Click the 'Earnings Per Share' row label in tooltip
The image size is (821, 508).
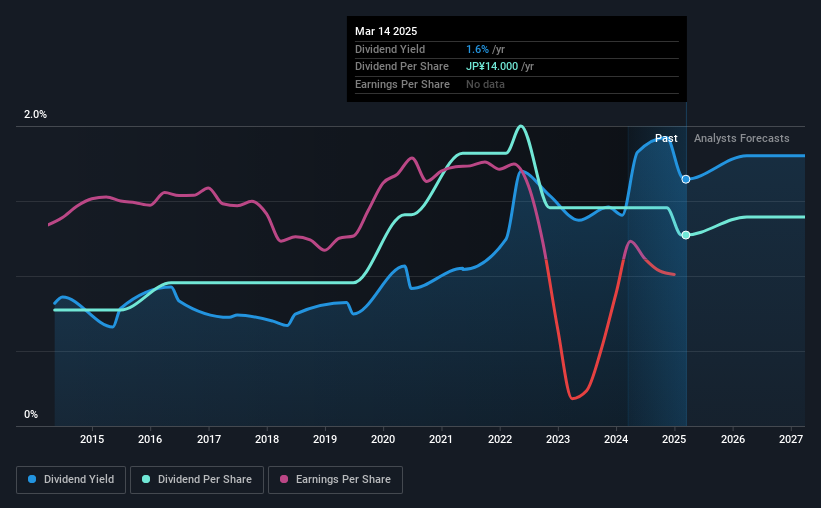[402, 84]
